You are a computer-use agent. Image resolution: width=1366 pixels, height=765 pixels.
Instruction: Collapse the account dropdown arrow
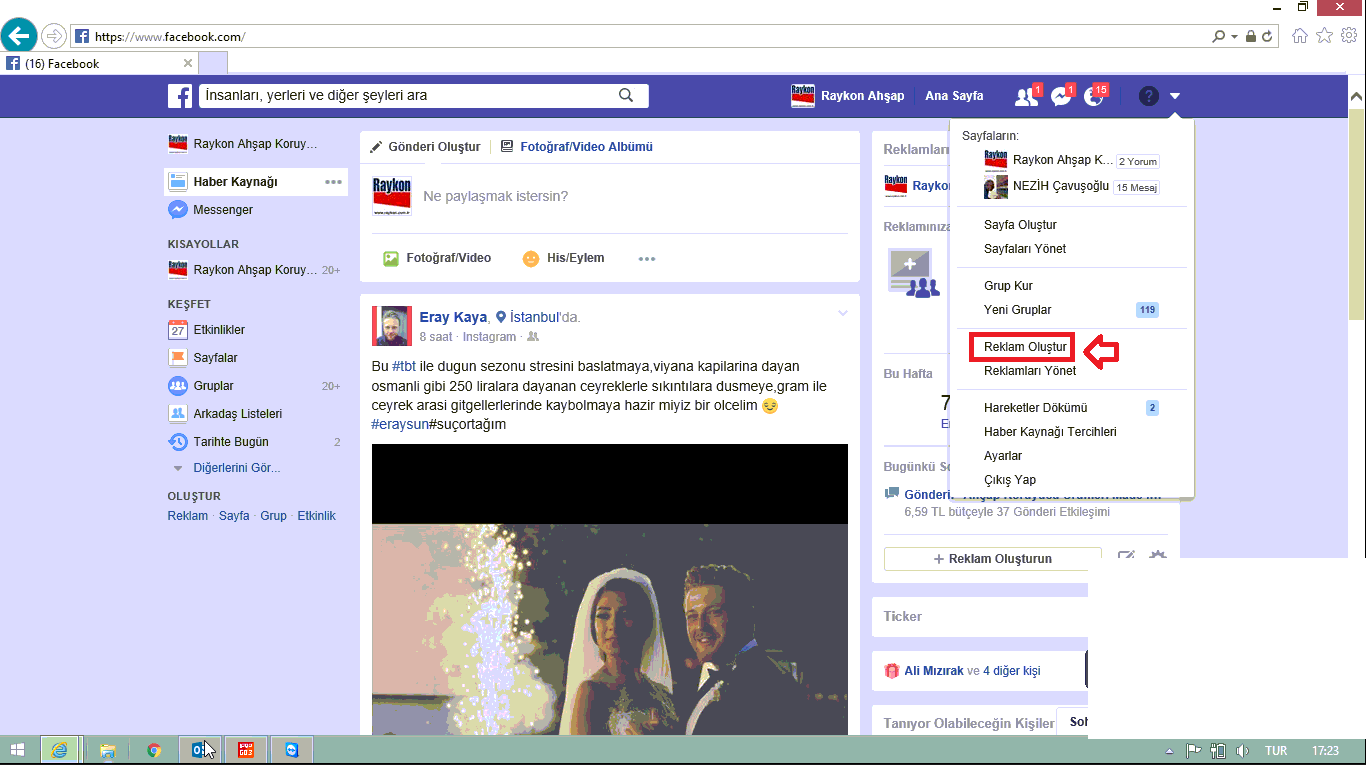(x=1175, y=96)
